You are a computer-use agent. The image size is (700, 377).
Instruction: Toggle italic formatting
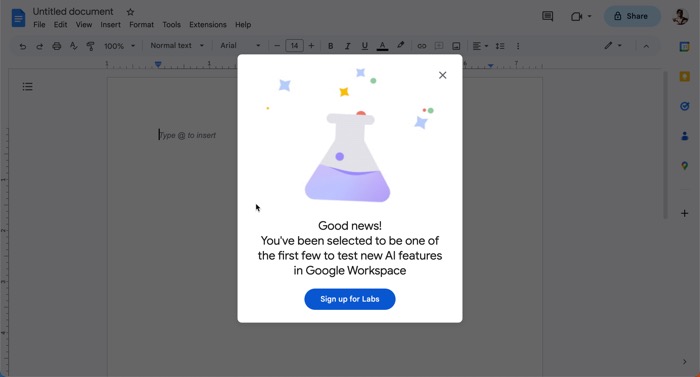point(347,46)
